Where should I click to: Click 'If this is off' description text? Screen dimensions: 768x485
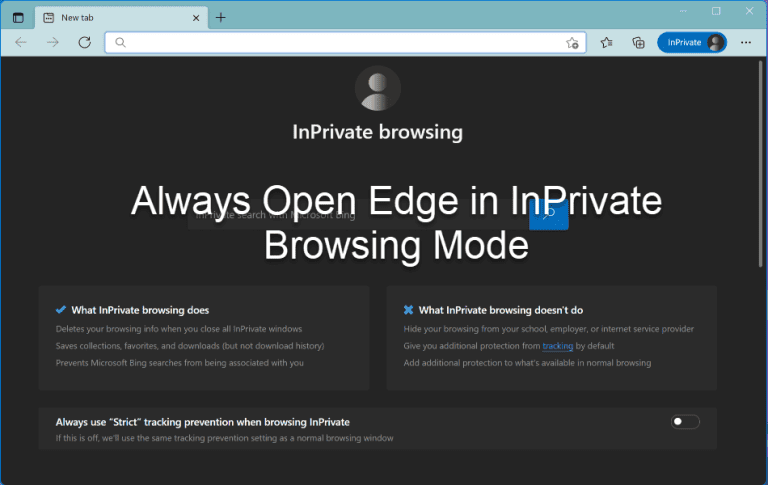coord(224,438)
